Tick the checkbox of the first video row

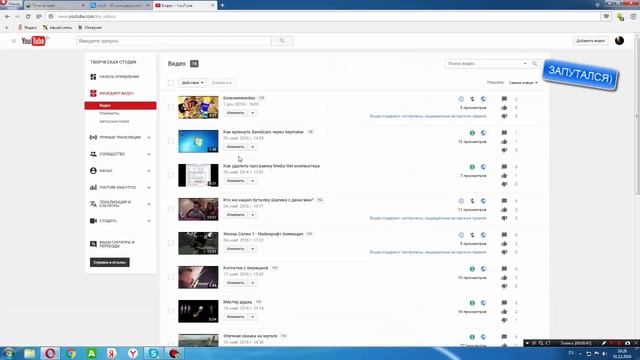[171, 107]
